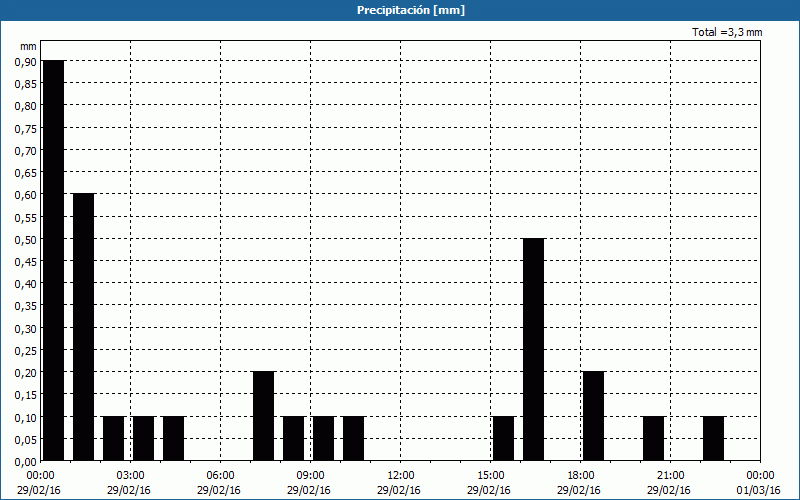Click the 0,10 mm bar just after 09:00
Image resolution: width=800 pixels, height=500 pixels.
pyautogui.click(x=324, y=438)
